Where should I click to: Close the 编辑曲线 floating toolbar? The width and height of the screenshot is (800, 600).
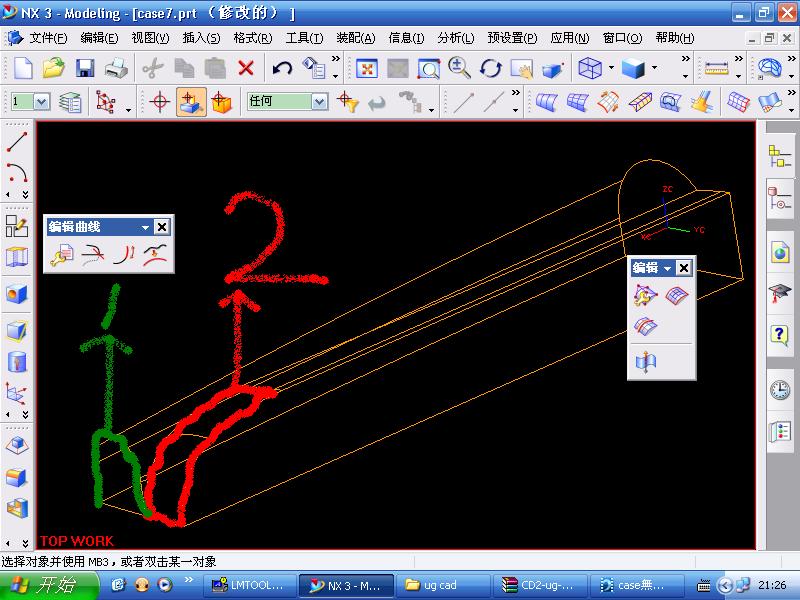click(x=162, y=227)
